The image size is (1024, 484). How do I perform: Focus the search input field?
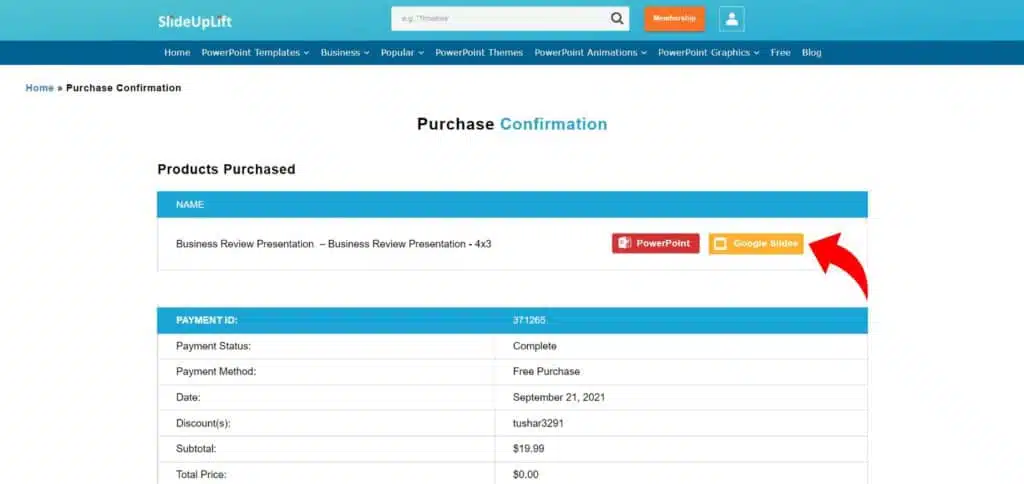[498, 19]
